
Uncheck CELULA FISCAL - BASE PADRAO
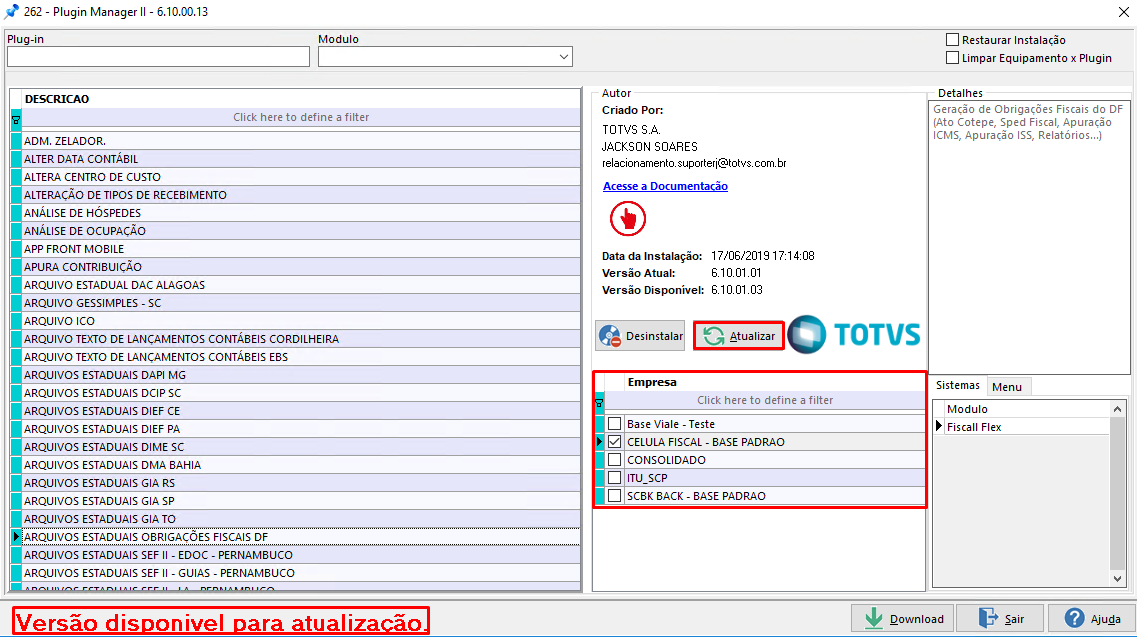click(614, 442)
